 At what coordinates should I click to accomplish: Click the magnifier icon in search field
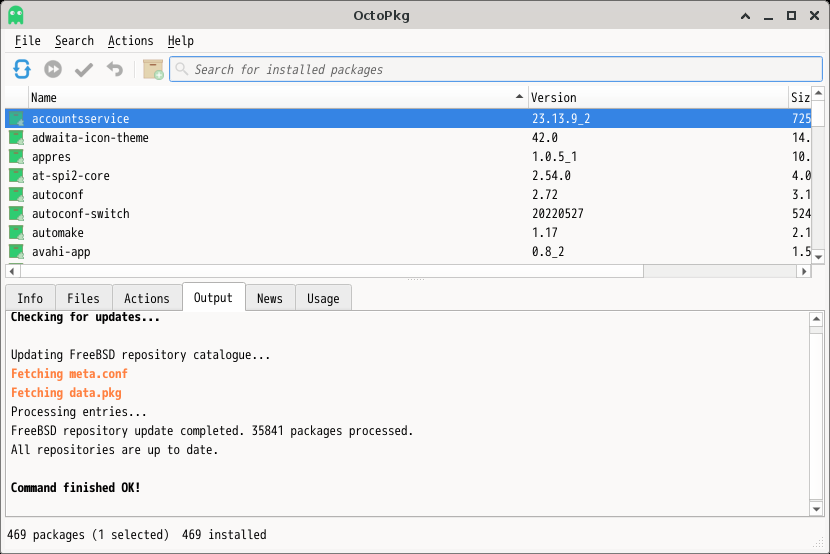coord(182,69)
